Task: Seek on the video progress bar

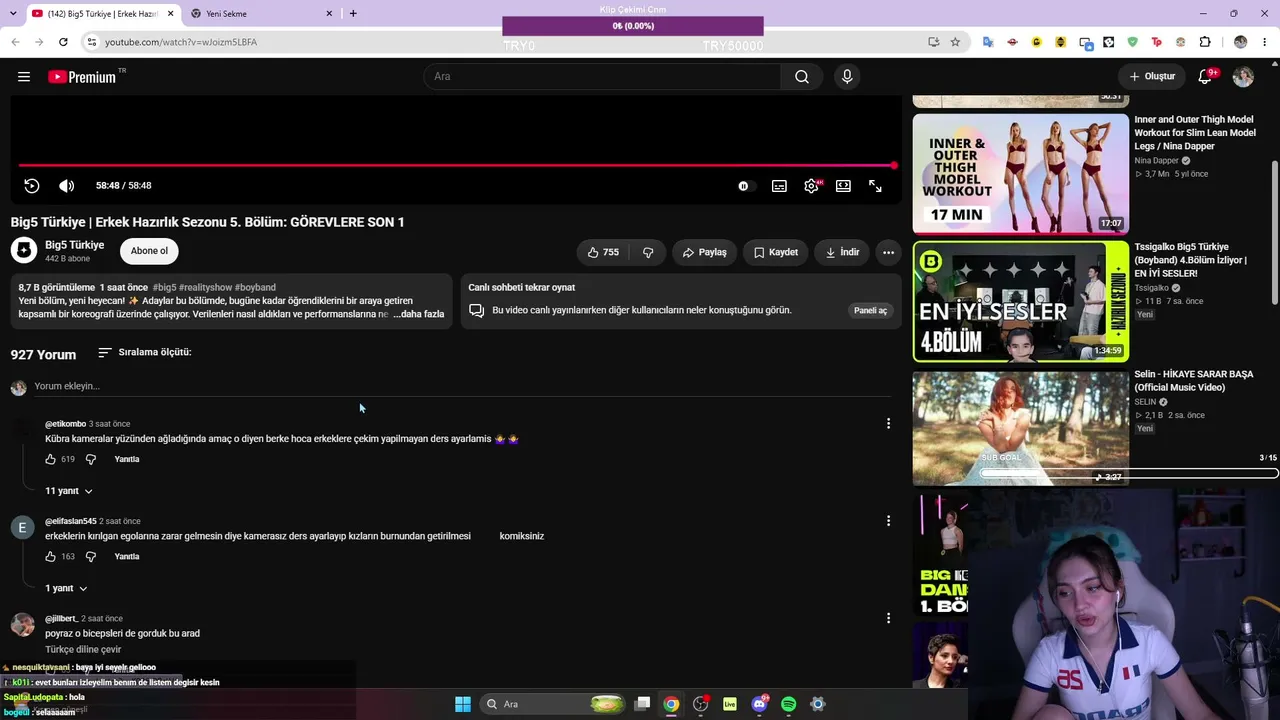Action: pyautogui.click(x=456, y=165)
